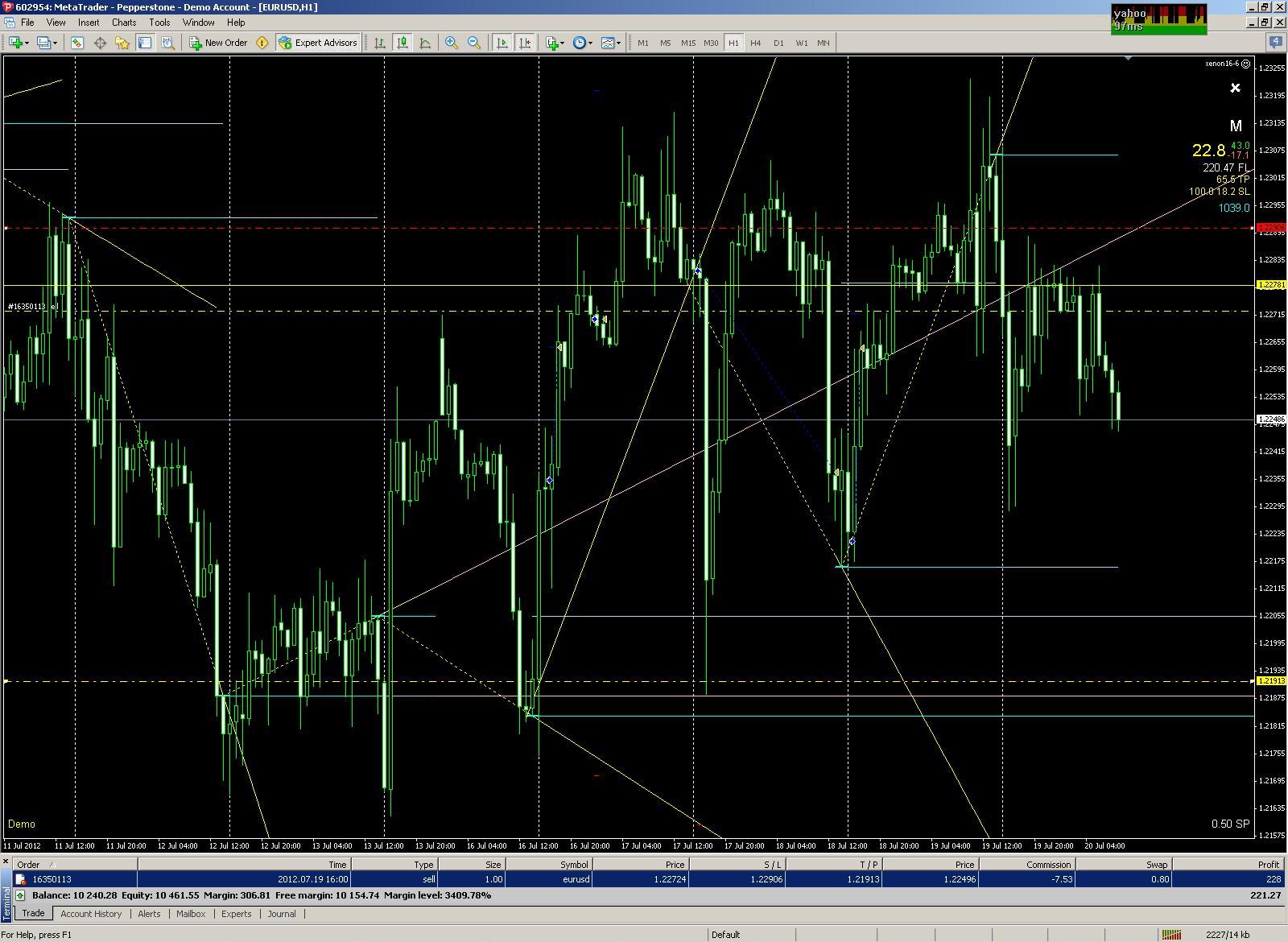Image resolution: width=1288 pixels, height=942 pixels.
Task: Select the H4 timeframe button
Action: click(755, 43)
